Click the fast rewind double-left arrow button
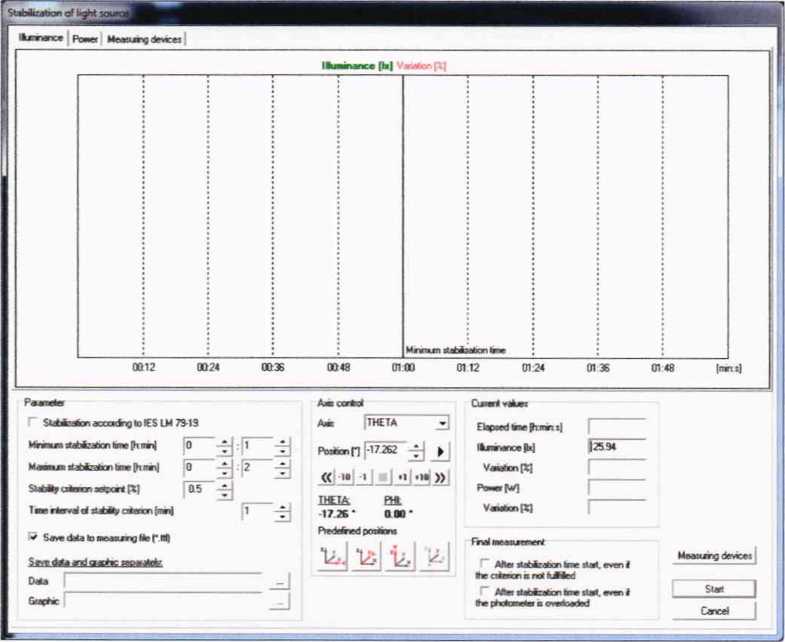Viewport: 785px width, 642px height. pos(325,477)
